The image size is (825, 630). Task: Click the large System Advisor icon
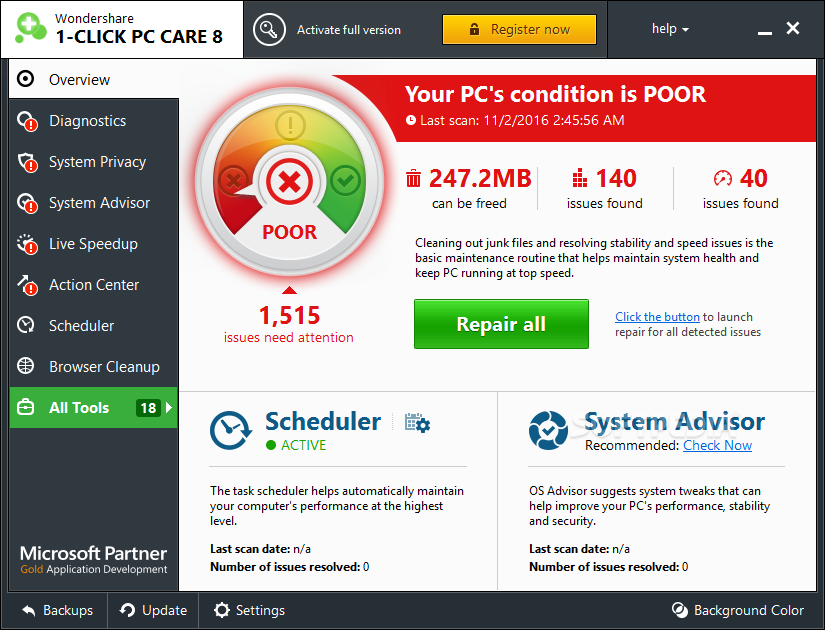(549, 431)
